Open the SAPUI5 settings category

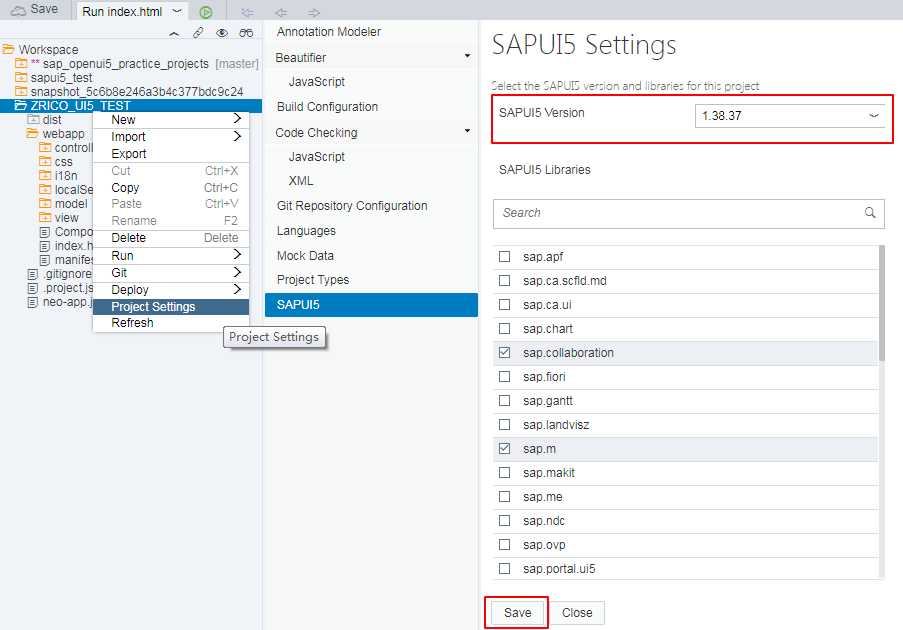tap(371, 305)
